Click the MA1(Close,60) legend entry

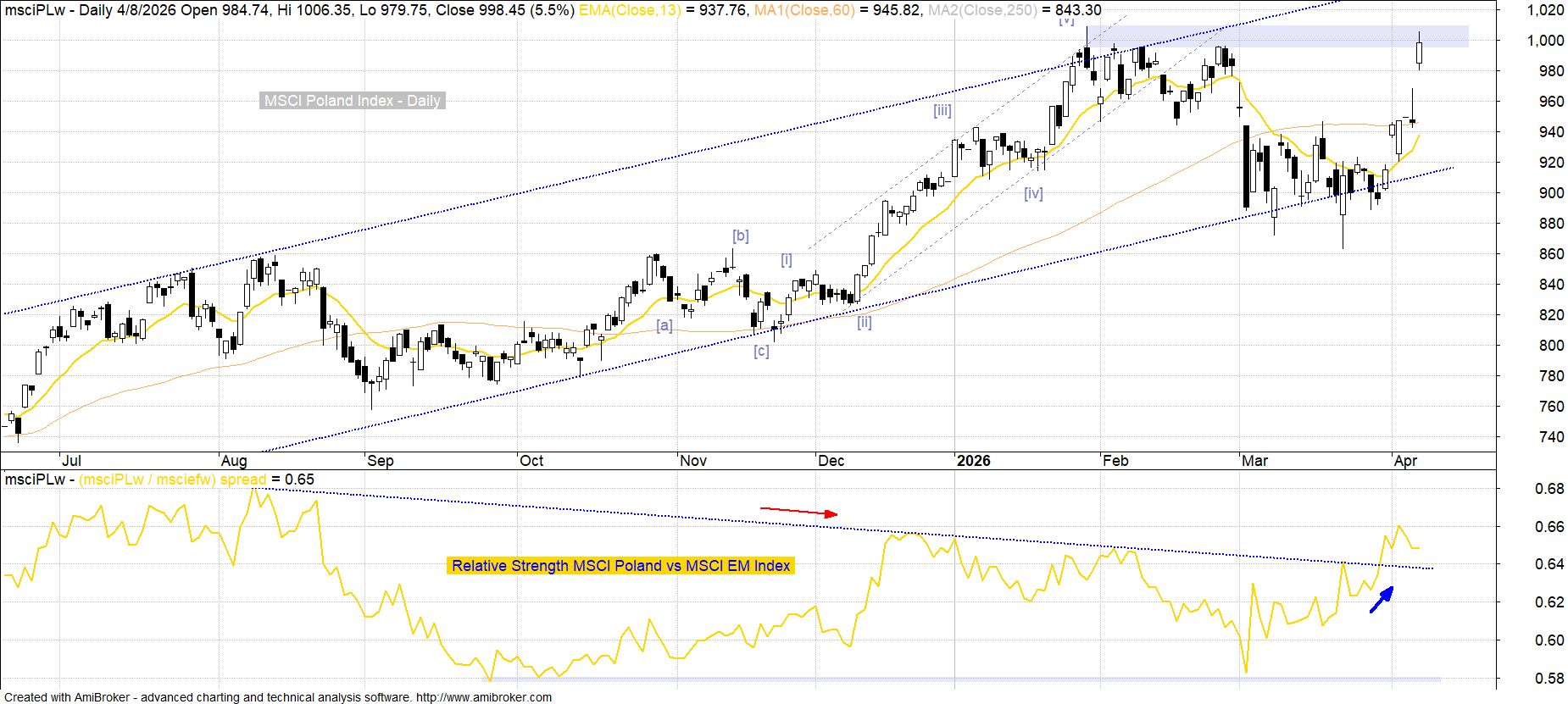tap(802, 10)
